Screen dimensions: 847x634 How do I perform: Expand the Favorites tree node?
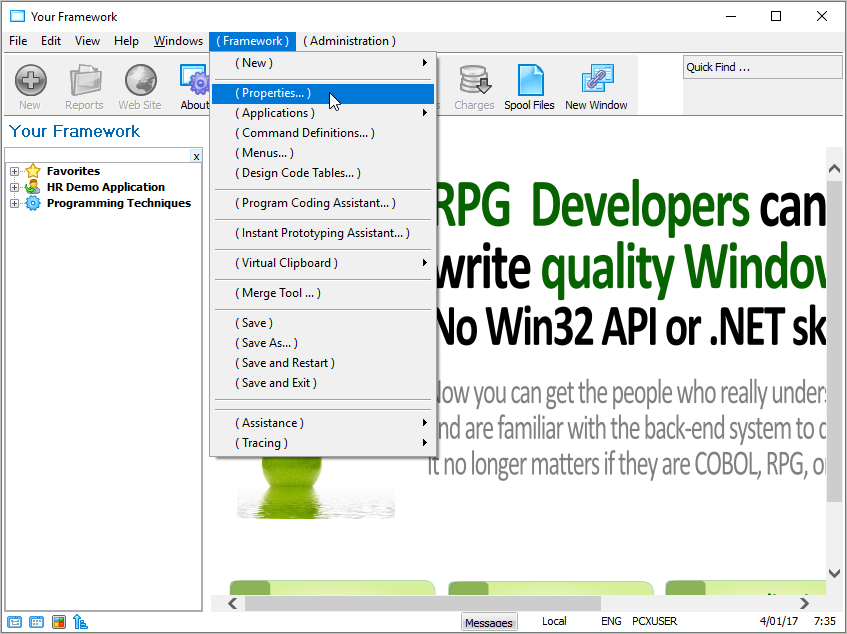tap(15, 172)
